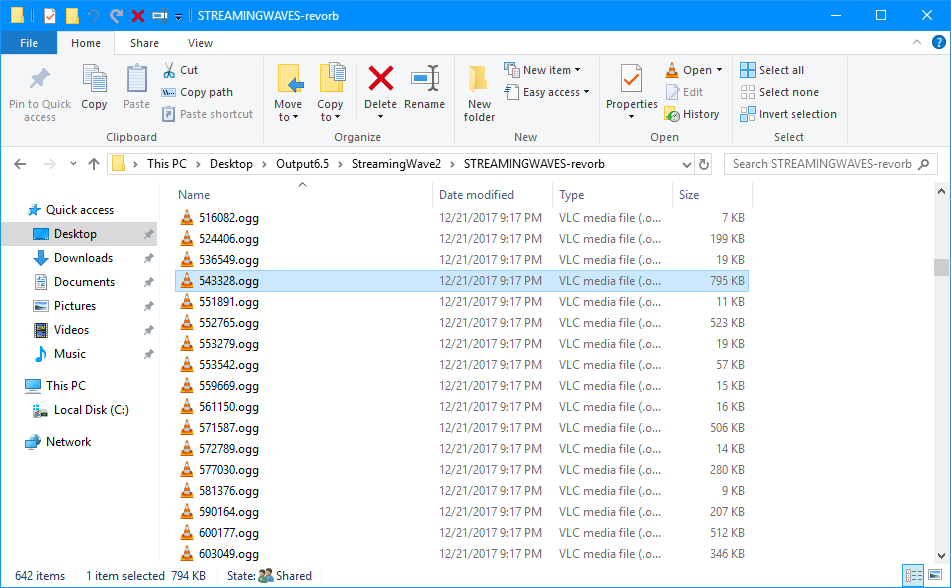The width and height of the screenshot is (951, 588).
Task: Open Properties of the selected file
Action: click(631, 90)
